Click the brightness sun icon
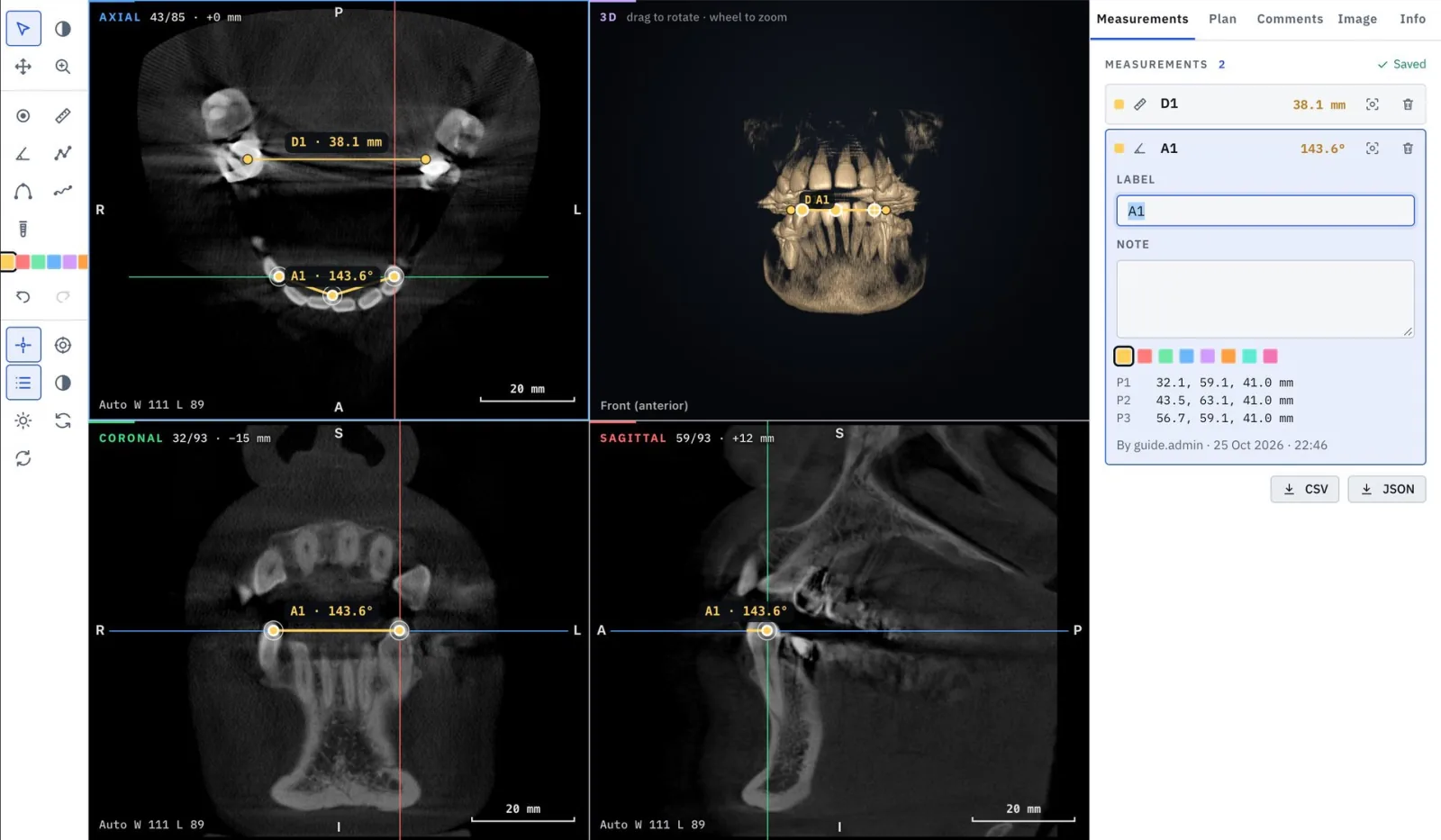 pyautogui.click(x=23, y=420)
